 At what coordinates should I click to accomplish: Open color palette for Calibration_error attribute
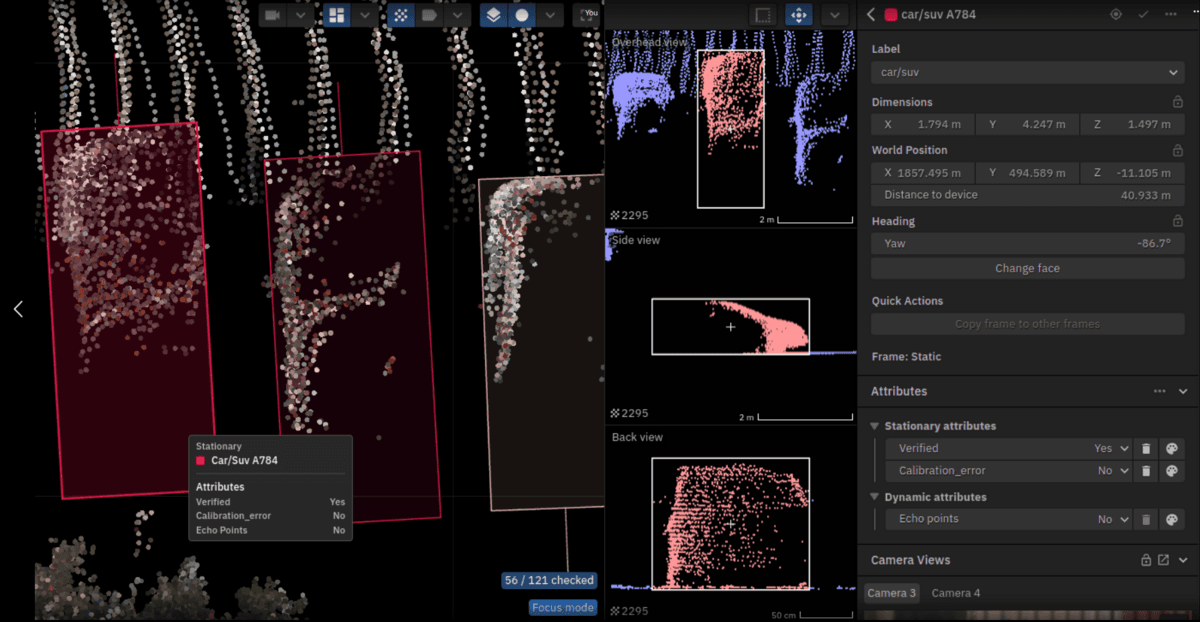pyautogui.click(x=1173, y=470)
